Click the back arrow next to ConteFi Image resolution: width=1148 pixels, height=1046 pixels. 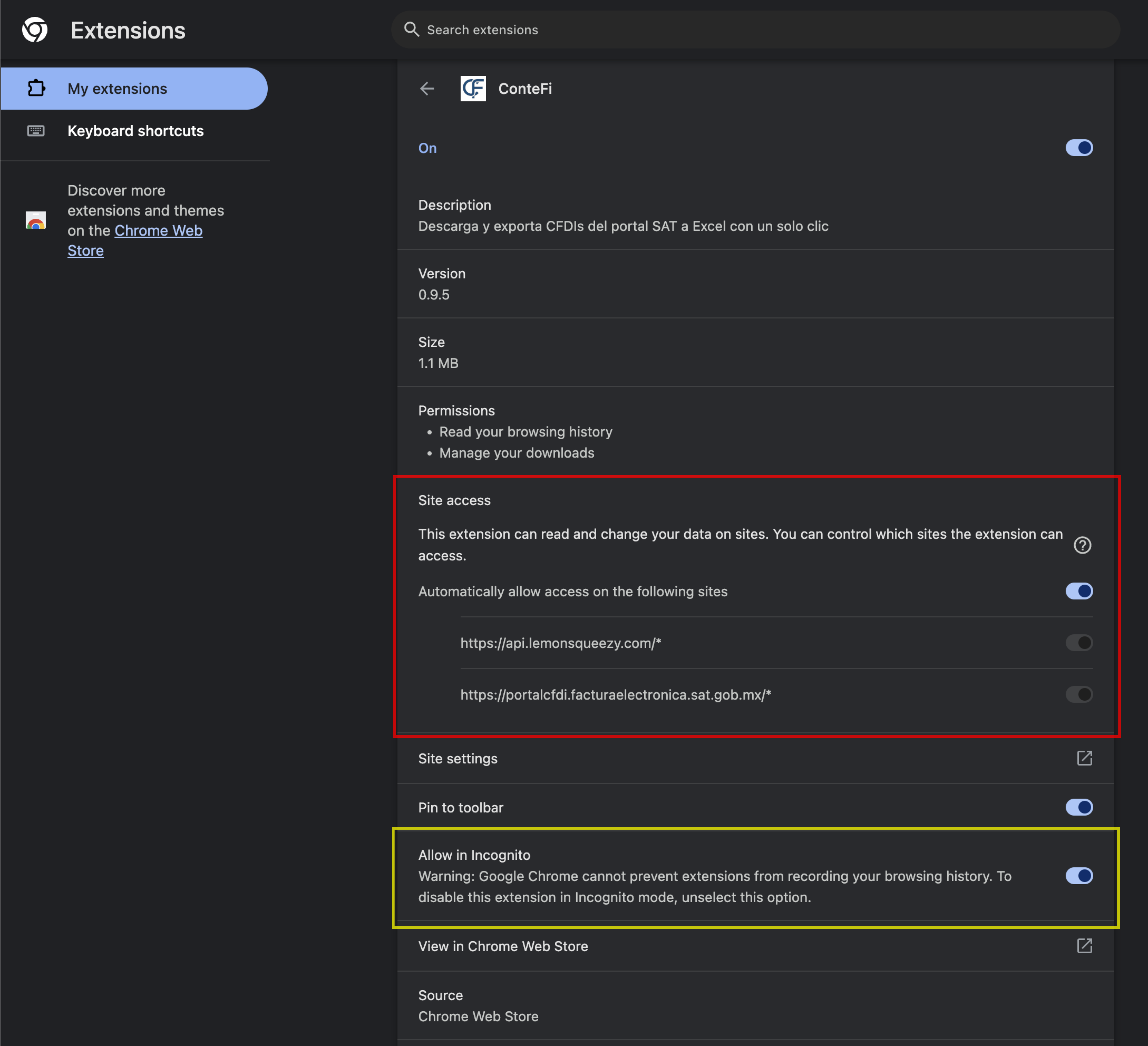coord(427,88)
